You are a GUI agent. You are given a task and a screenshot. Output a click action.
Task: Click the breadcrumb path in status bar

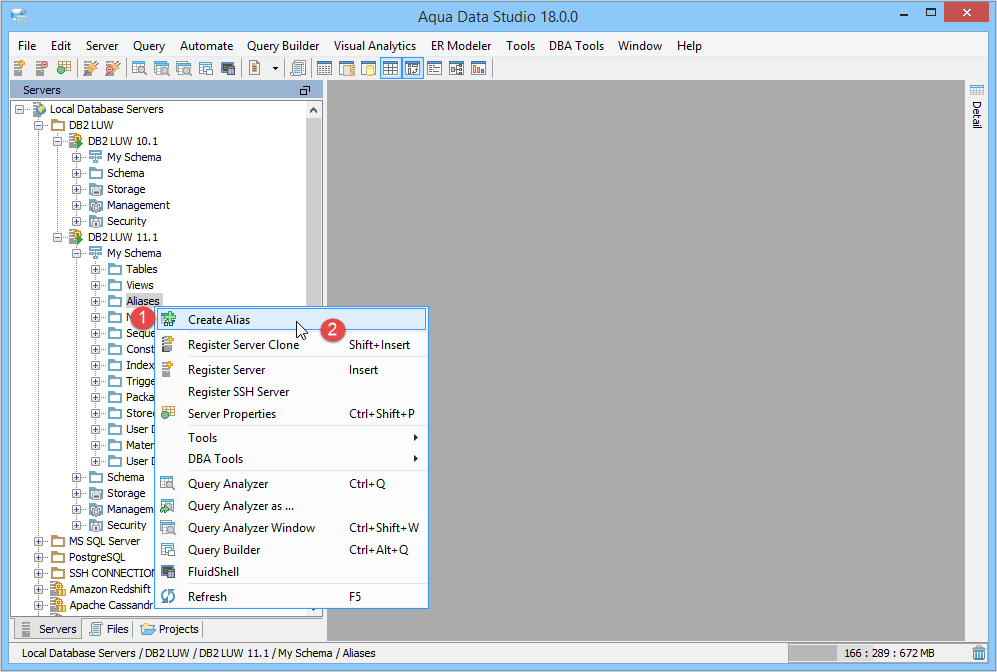198,653
